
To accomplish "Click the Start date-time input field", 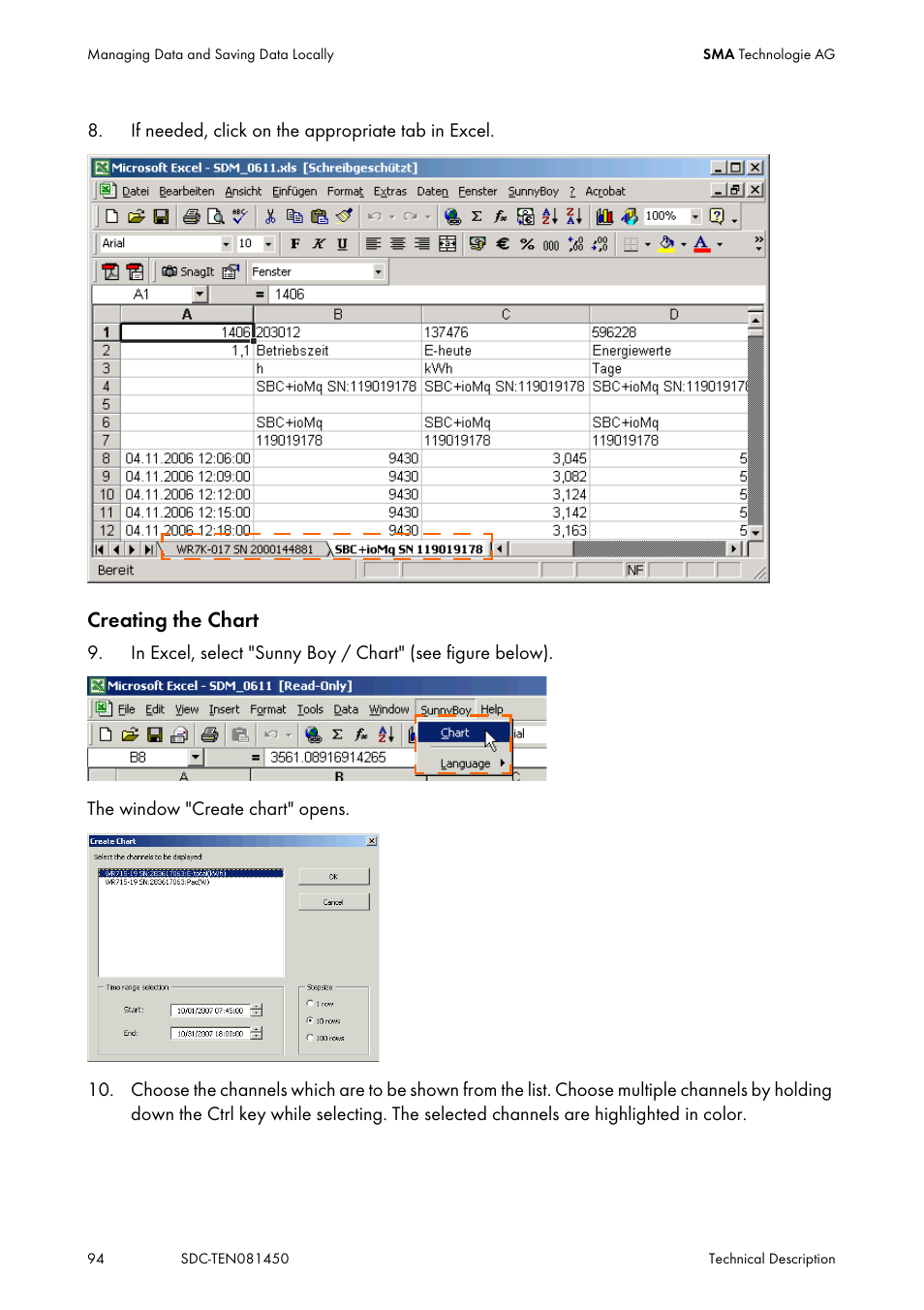I will coord(210,1011).
